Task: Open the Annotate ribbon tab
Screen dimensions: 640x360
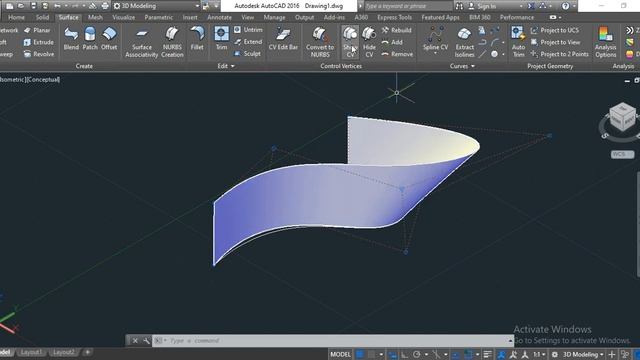Action: 219,17
